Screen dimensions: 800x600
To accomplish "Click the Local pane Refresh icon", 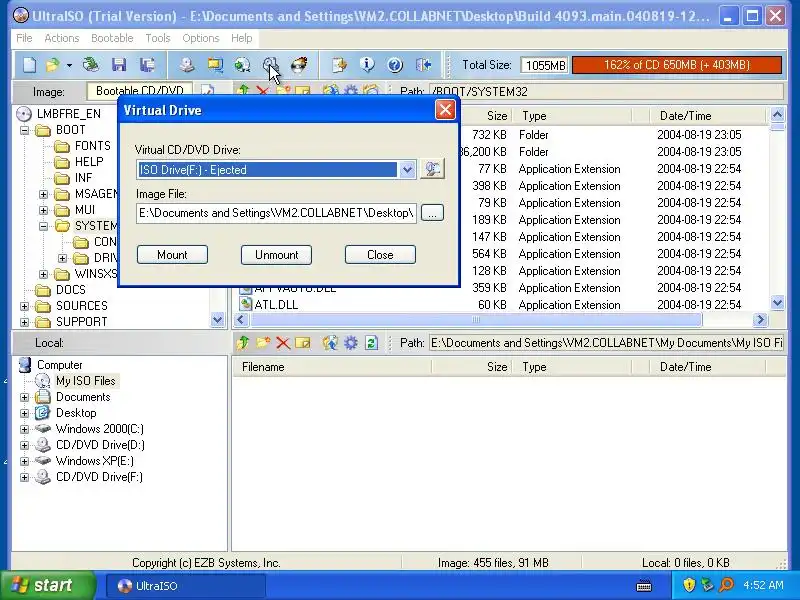I will [371, 343].
